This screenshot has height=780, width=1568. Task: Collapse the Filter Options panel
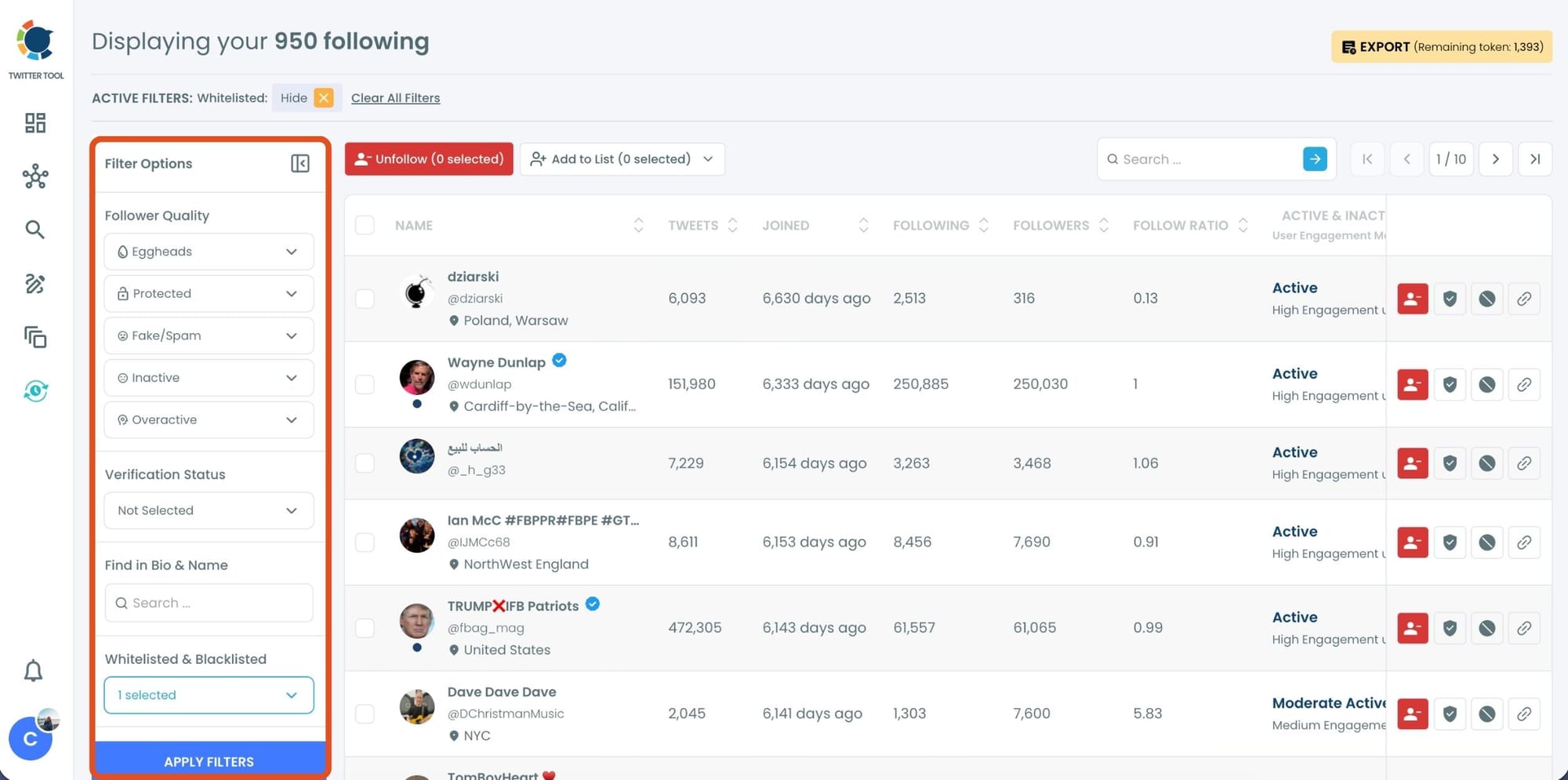[299, 163]
